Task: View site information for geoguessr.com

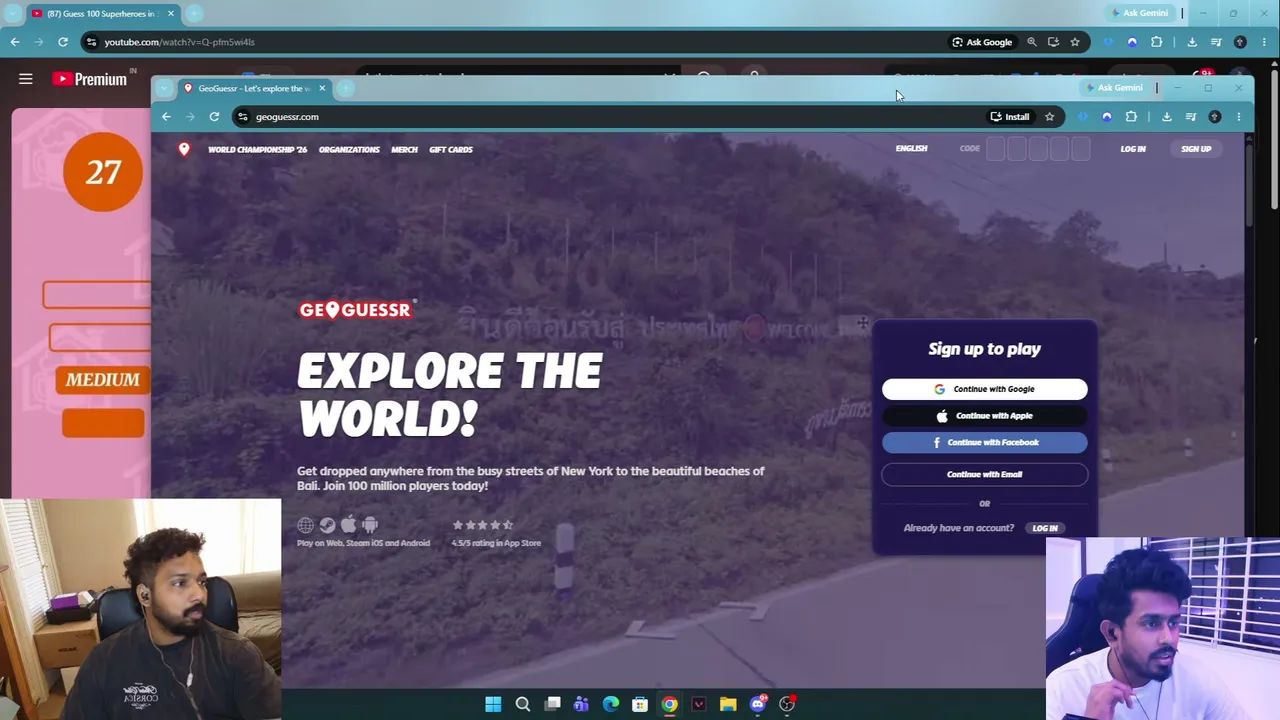Action: [x=243, y=117]
